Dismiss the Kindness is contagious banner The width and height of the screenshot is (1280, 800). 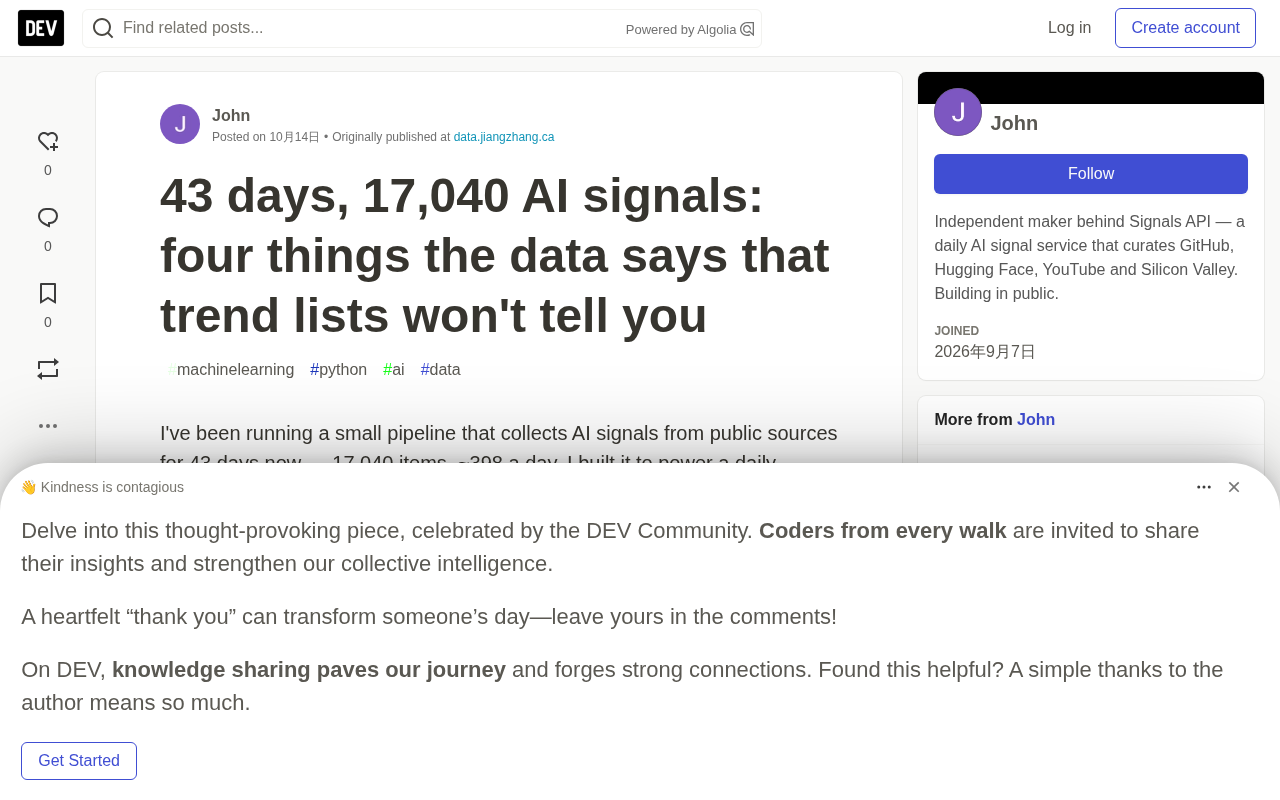point(1234,487)
